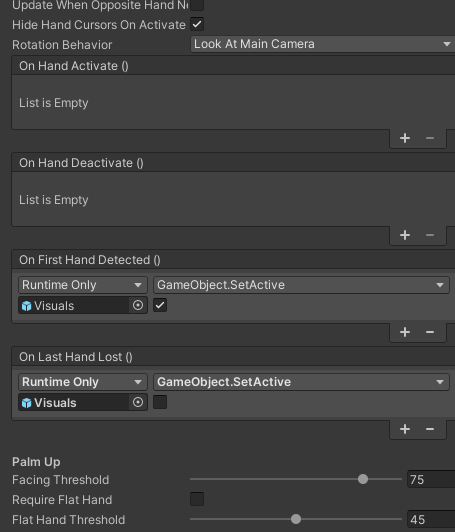
Task: Toggle Hide Hand Cursors On Activate checkbox
Action: (197, 24)
